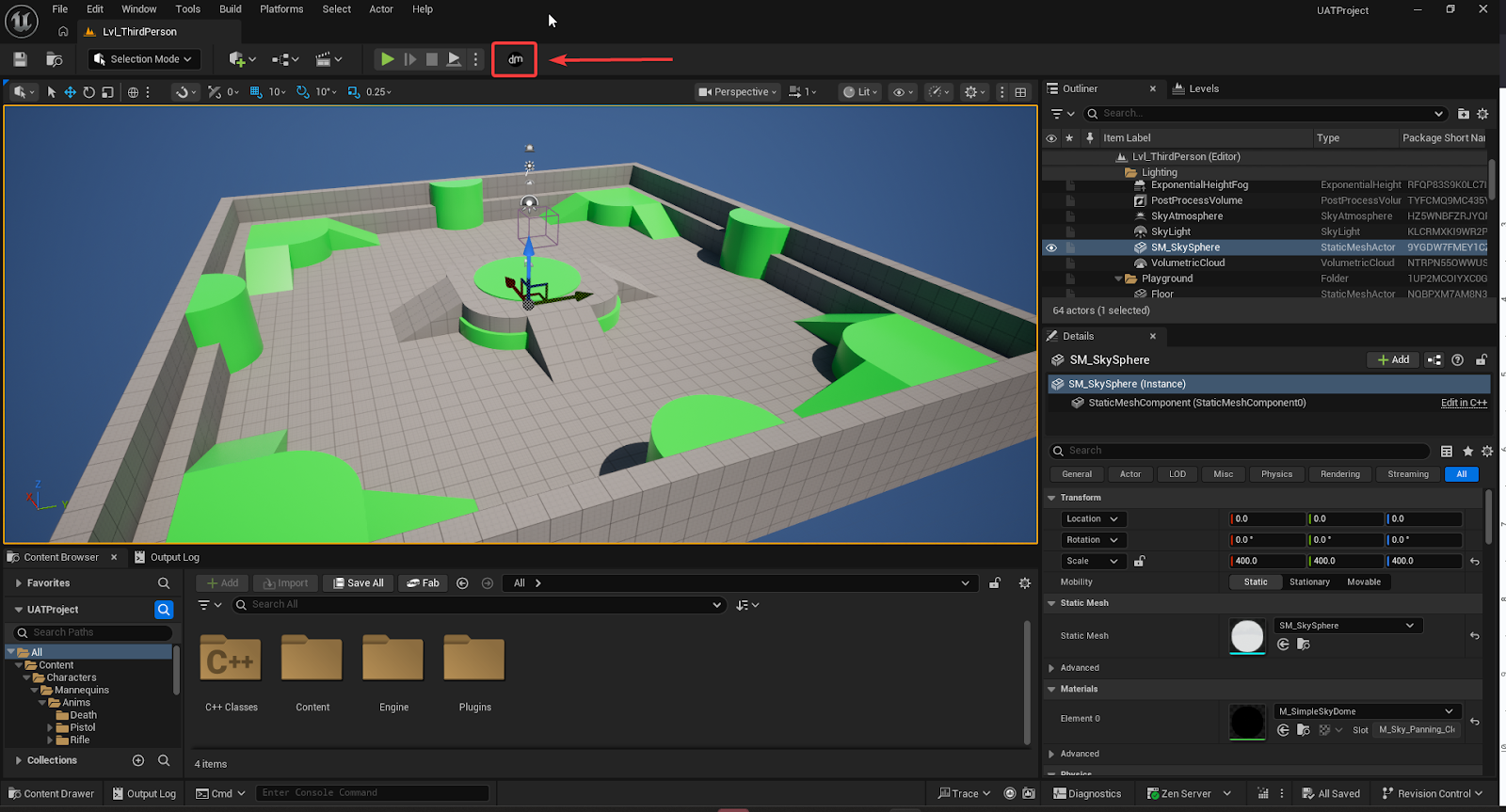Toggle rotation snapping icon next to 10°
Image resolution: width=1506 pixels, height=812 pixels.
tap(302, 92)
